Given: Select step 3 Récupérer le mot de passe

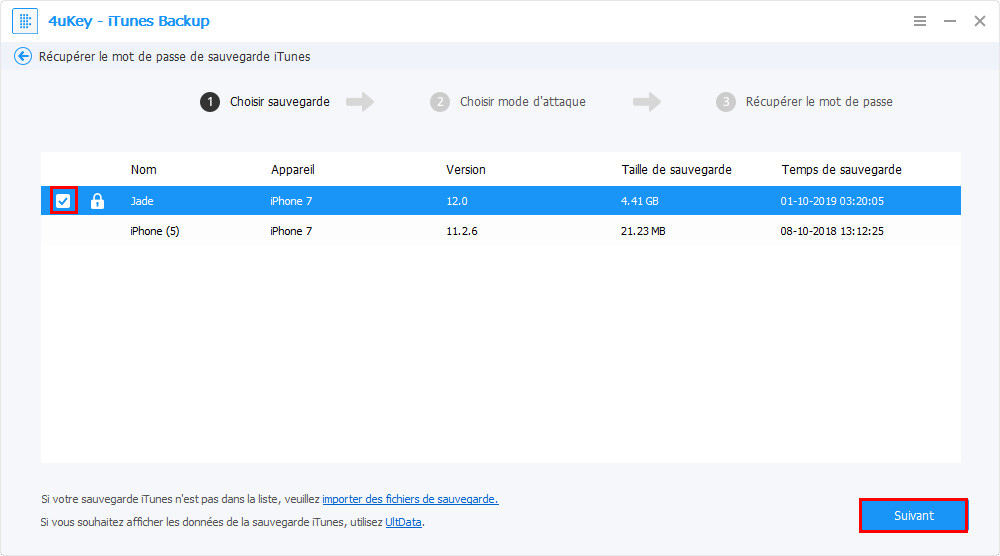Looking at the screenshot, I should [804, 102].
